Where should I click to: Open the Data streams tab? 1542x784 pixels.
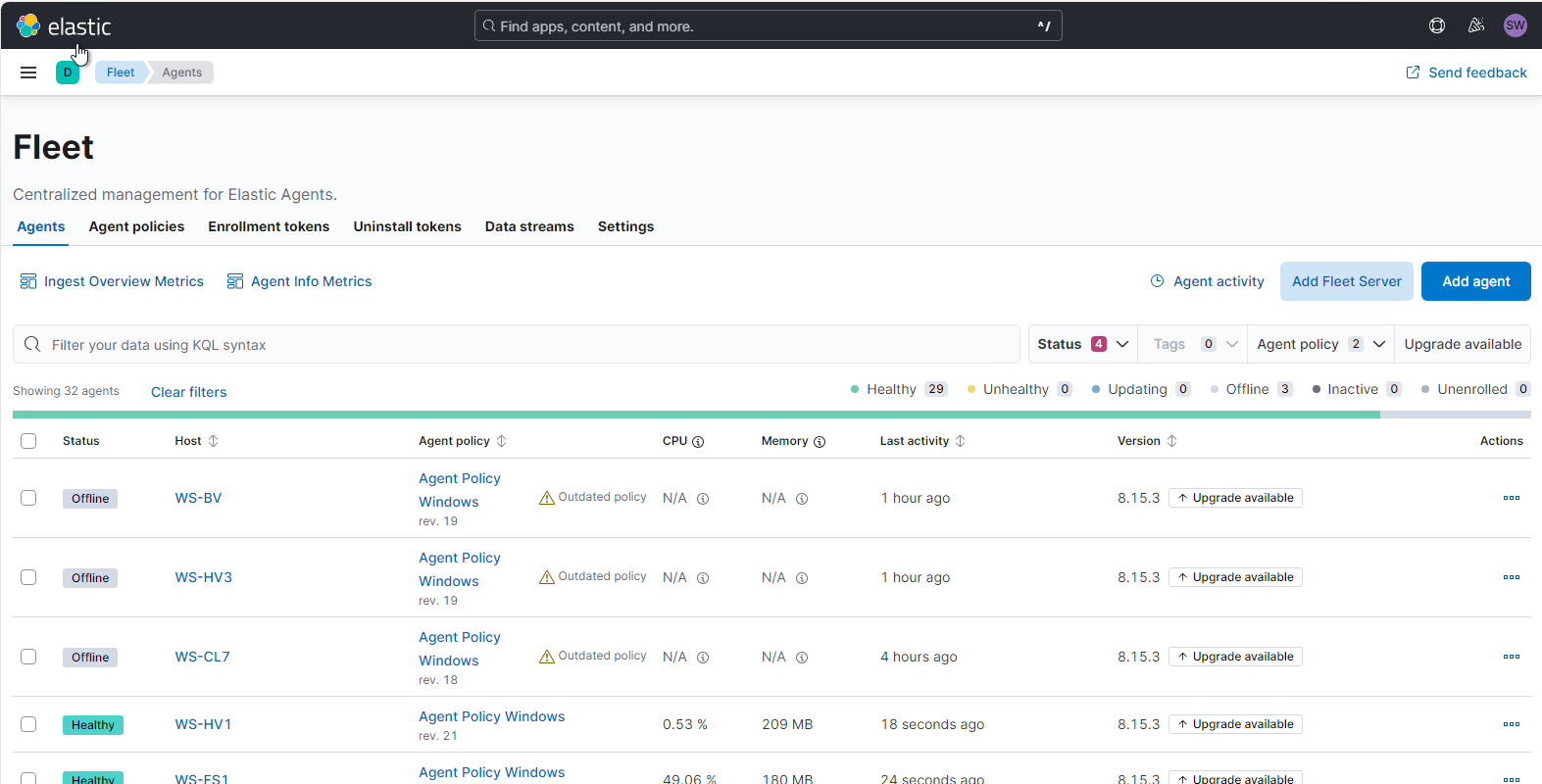click(529, 226)
